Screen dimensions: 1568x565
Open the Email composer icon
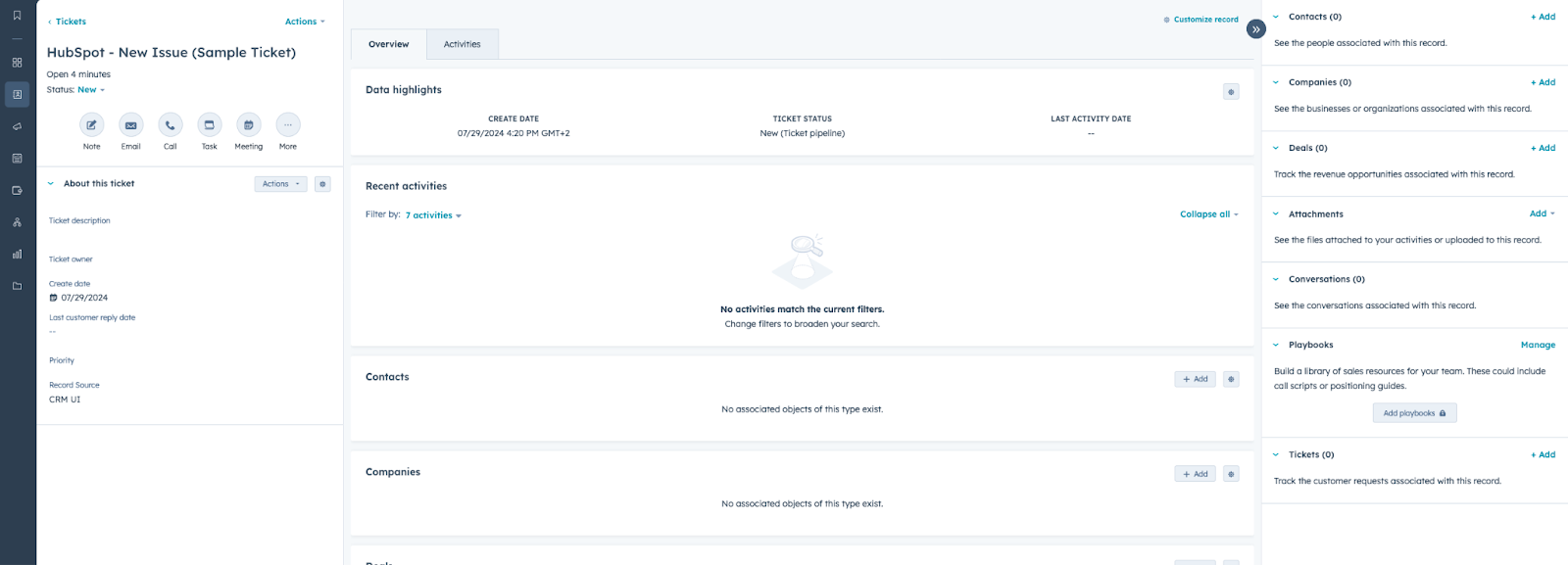pos(130,125)
